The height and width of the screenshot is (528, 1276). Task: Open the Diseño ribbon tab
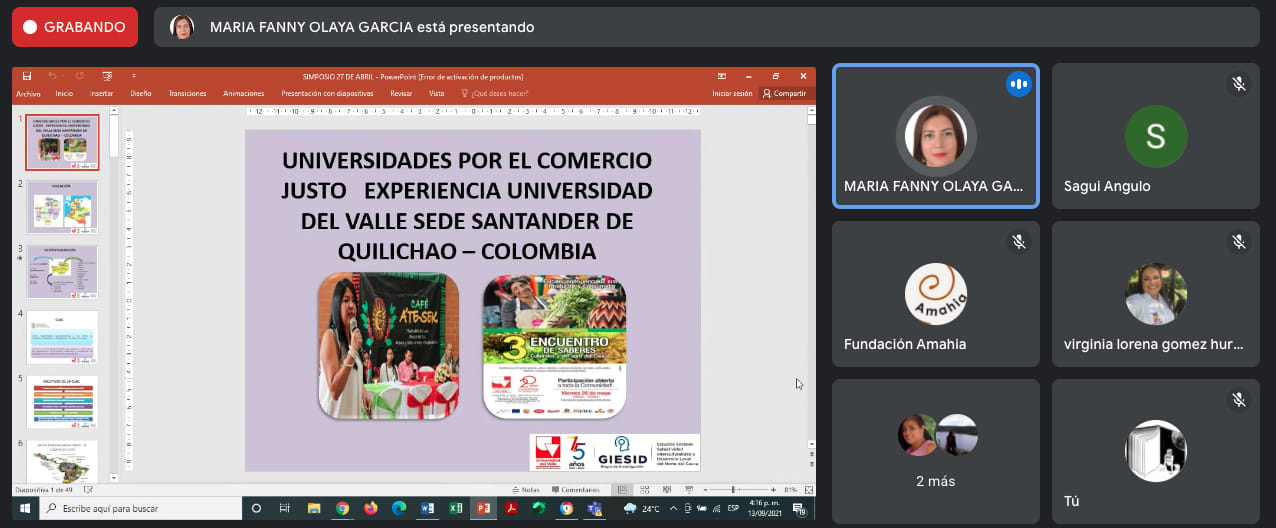[141, 93]
